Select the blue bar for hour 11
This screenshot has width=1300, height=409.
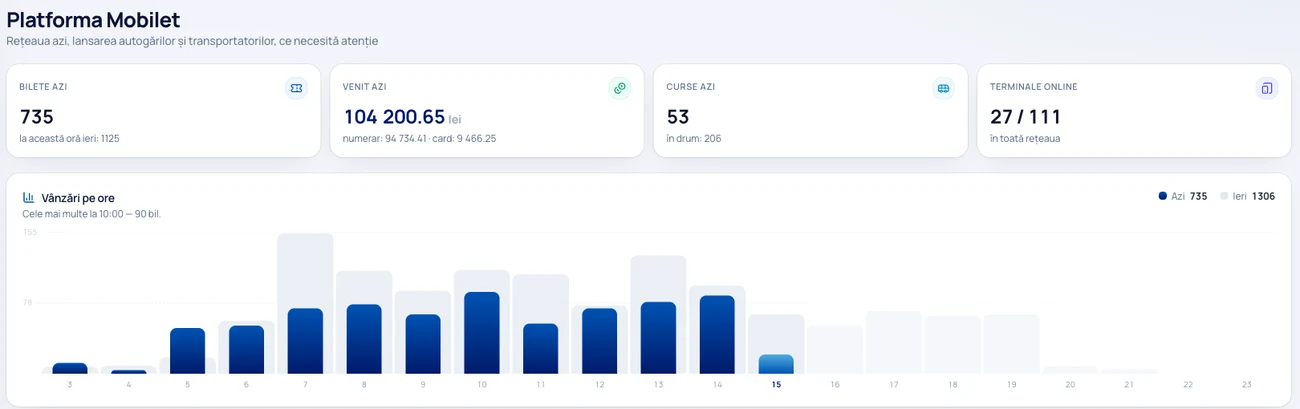541,349
